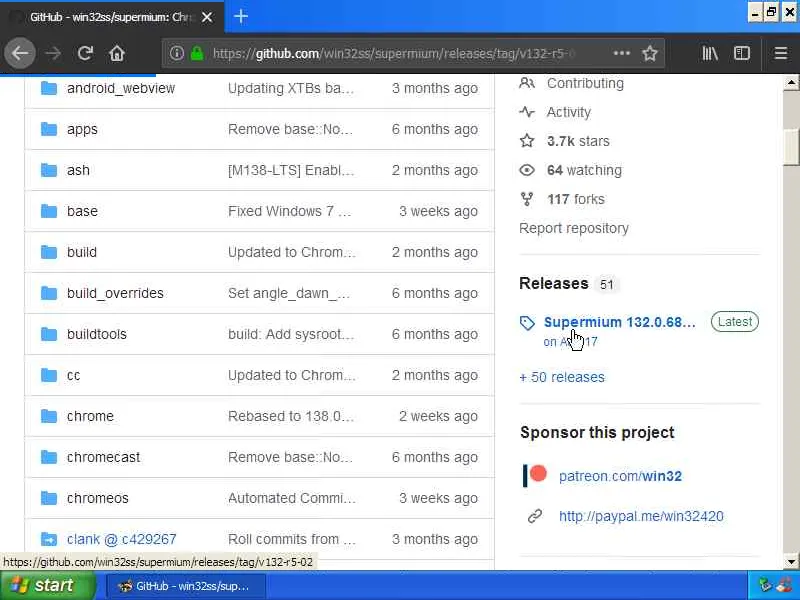Open the Releases heading link
This screenshot has width=800, height=600.
point(554,284)
